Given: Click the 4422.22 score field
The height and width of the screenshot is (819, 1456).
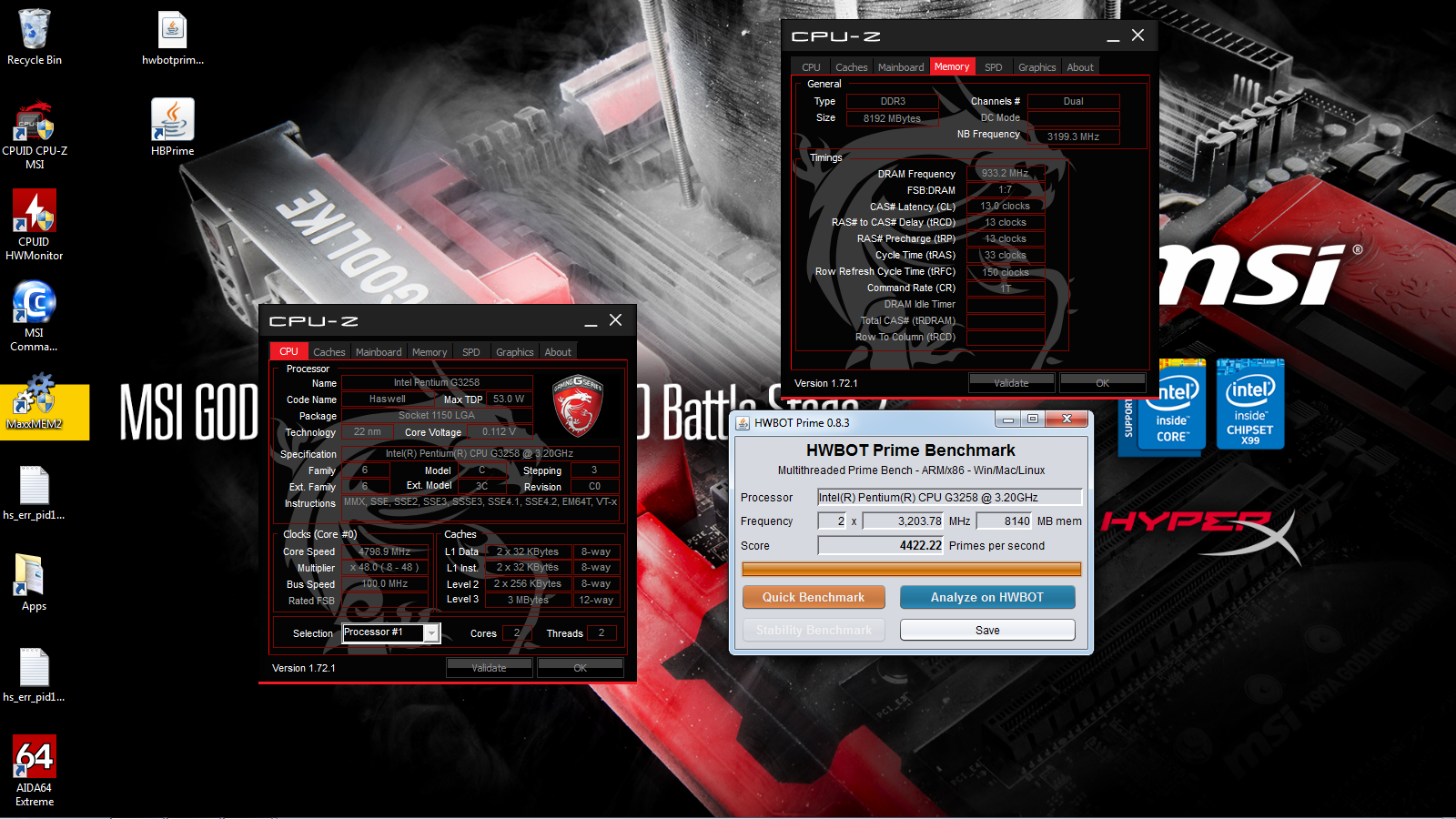Looking at the screenshot, I should [881, 545].
